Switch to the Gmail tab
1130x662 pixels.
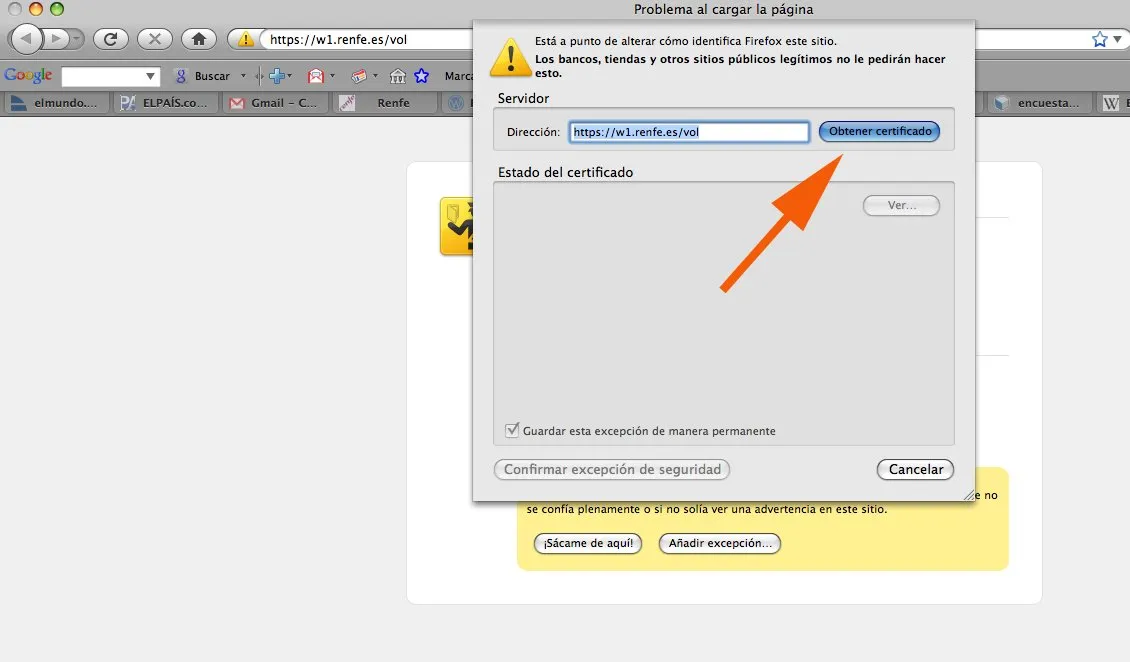pos(275,103)
